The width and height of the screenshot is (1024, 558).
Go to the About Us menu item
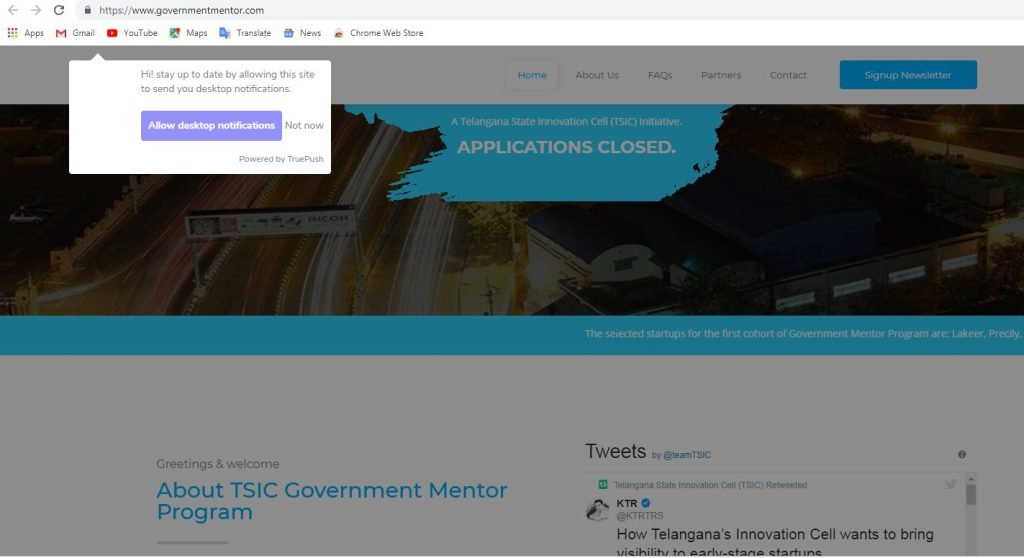(x=597, y=75)
